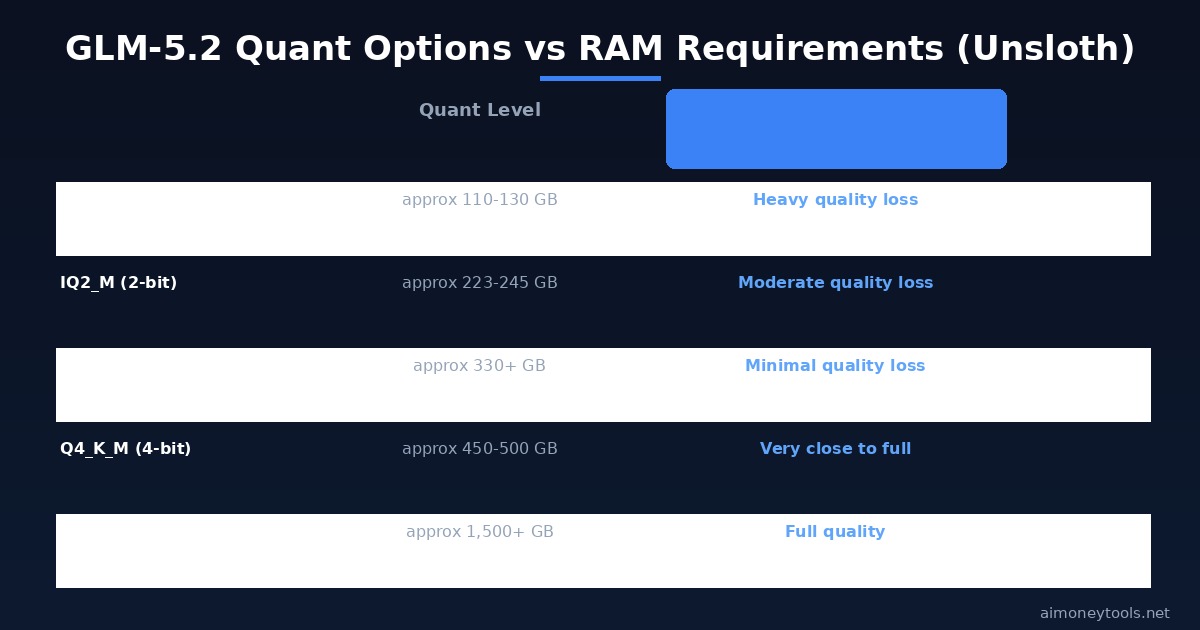Click the 'Moderate quality loss' cell
The height and width of the screenshot is (630, 1200).
pyautogui.click(x=836, y=283)
